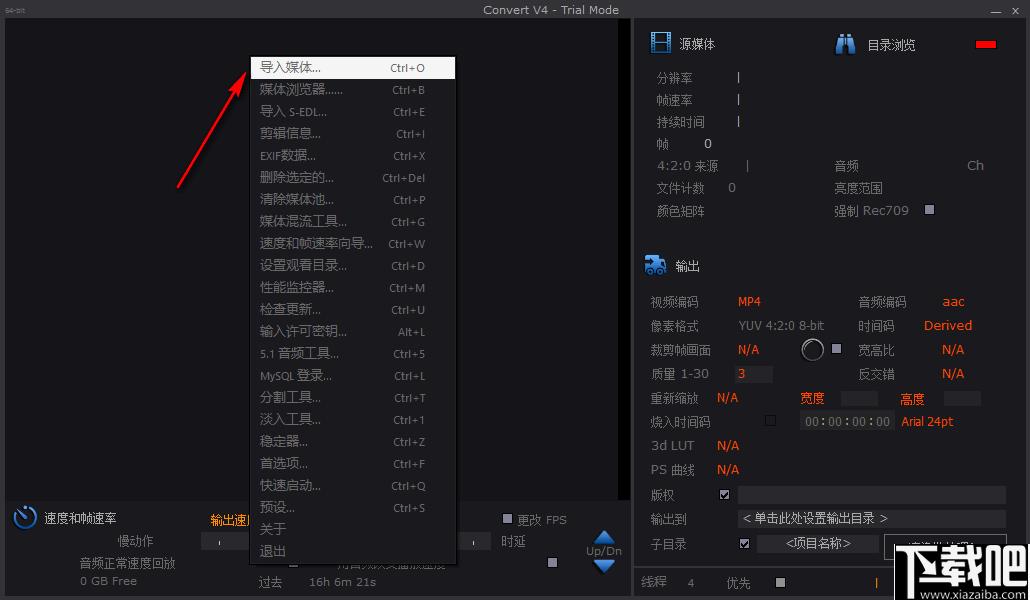Screen dimensions: 1030x600
Task: Click the Output truck icon
Action: (656, 265)
